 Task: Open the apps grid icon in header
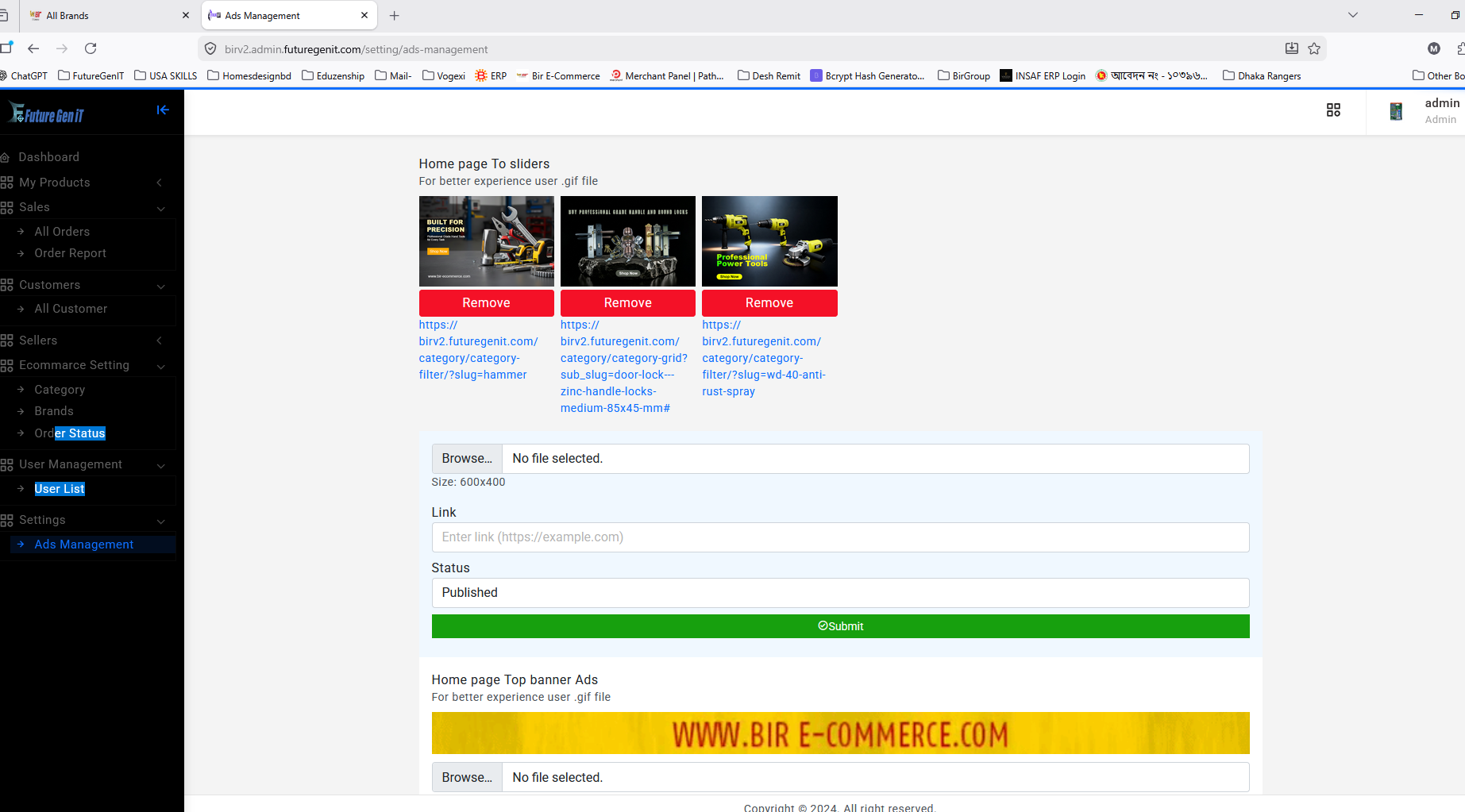point(1333,110)
